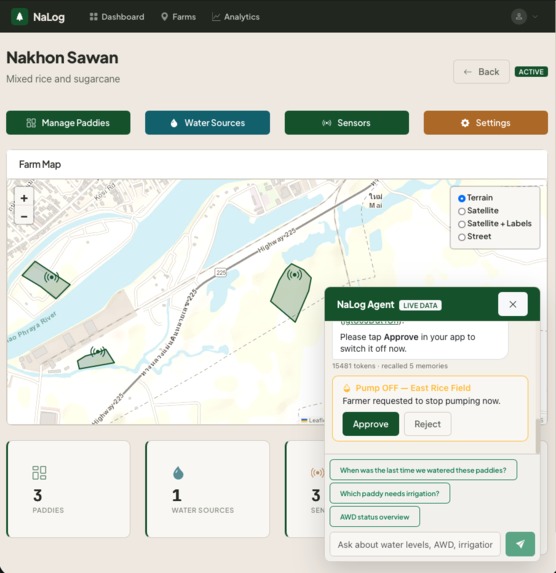Click the LIVE DATA badge
Image resolution: width=556 pixels, height=573 pixels.
[x=420, y=306]
